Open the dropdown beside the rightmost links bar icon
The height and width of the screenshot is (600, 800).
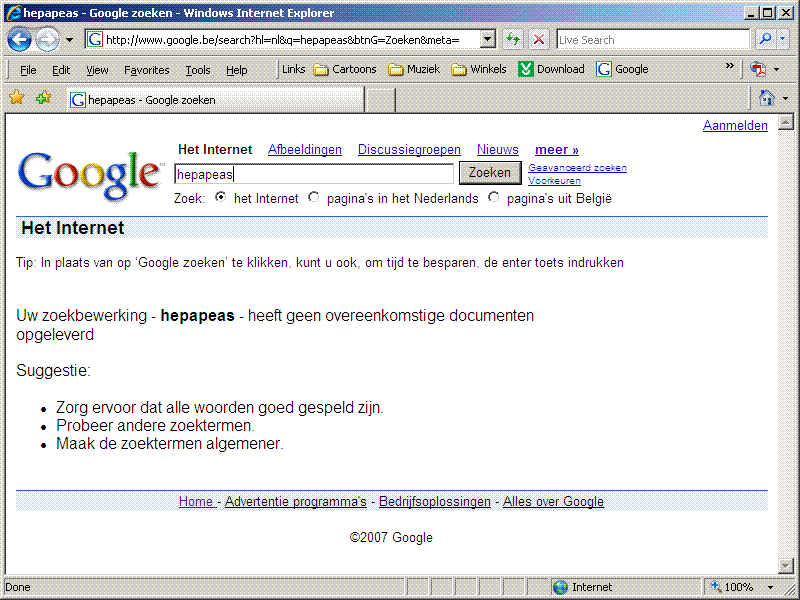[777, 69]
